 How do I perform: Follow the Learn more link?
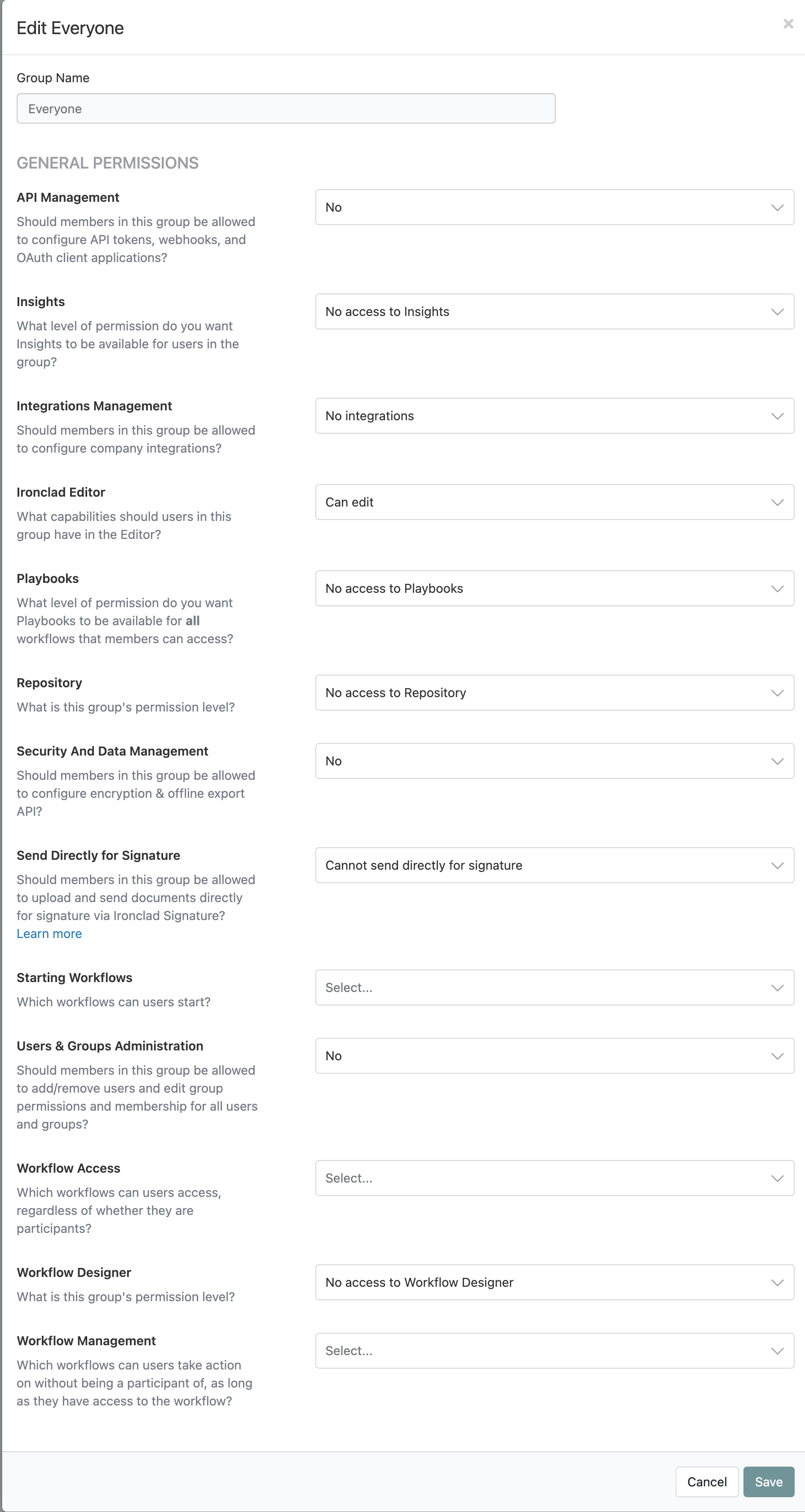pyautogui.click(x=49, y=933)
